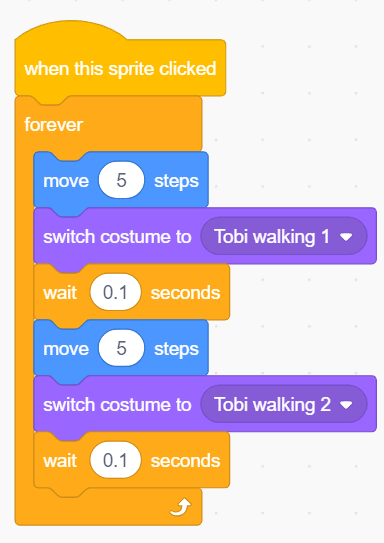Edit the first move block's 5 steps value
The width and height of the screenshot is (384, 543).
[121, 180]
